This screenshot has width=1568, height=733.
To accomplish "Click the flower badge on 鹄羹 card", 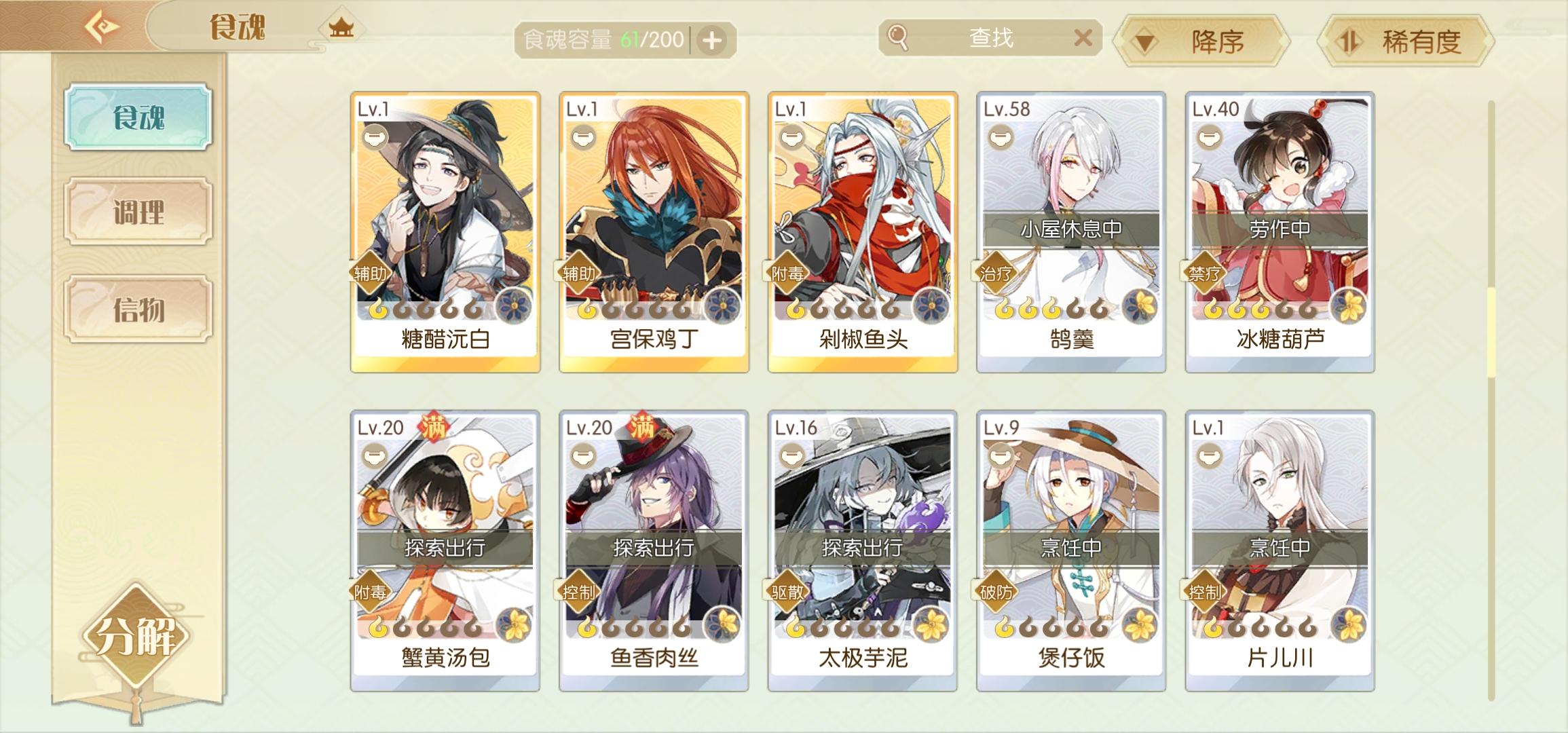I will tap(1140, 307).
